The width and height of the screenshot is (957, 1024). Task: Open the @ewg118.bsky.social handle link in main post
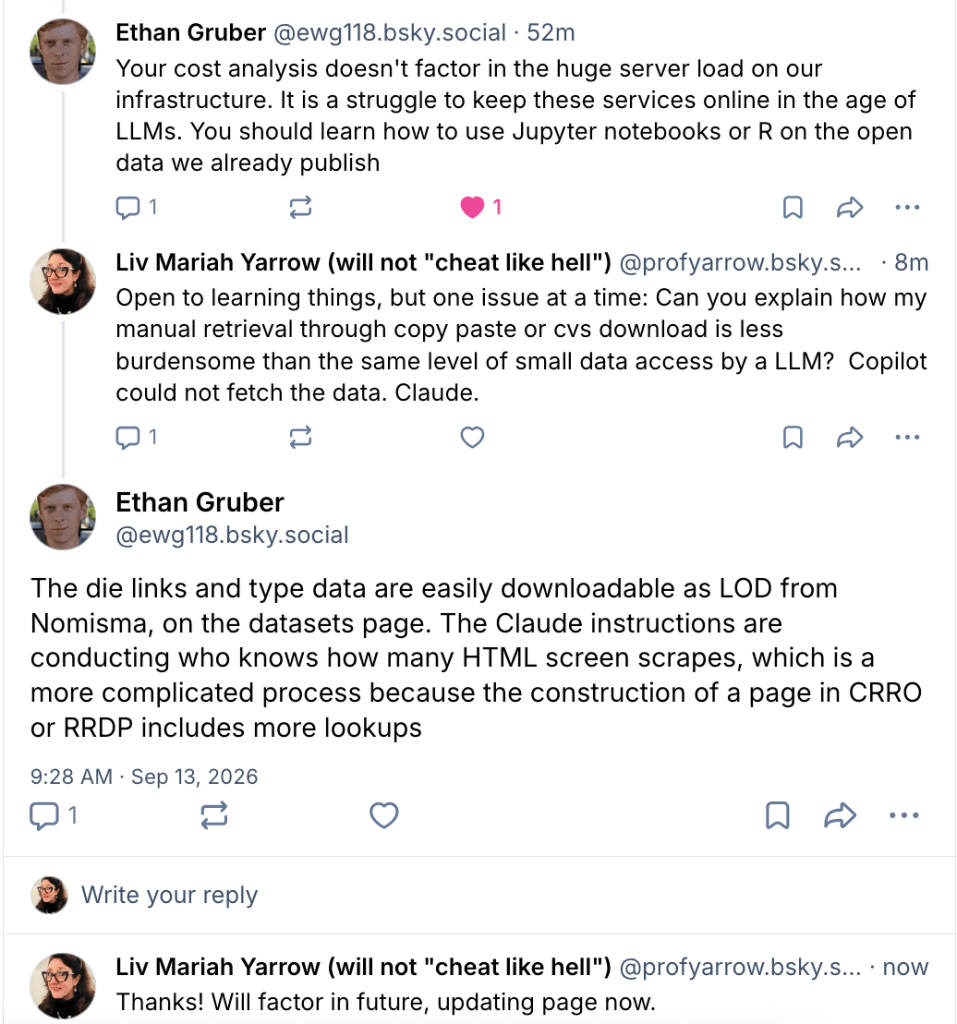[232, 535]
